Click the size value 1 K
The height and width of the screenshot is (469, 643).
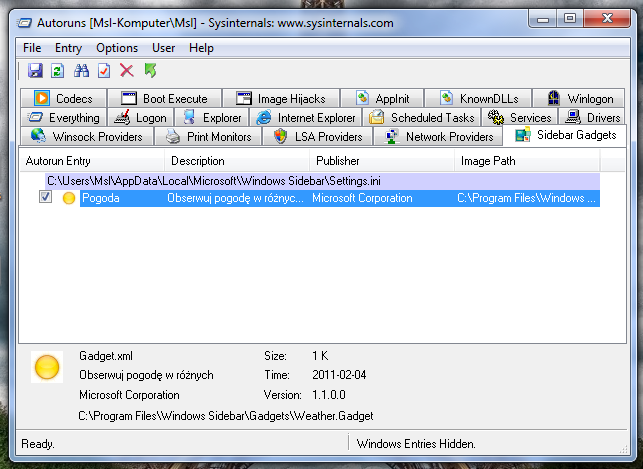[x=320, y=356]
